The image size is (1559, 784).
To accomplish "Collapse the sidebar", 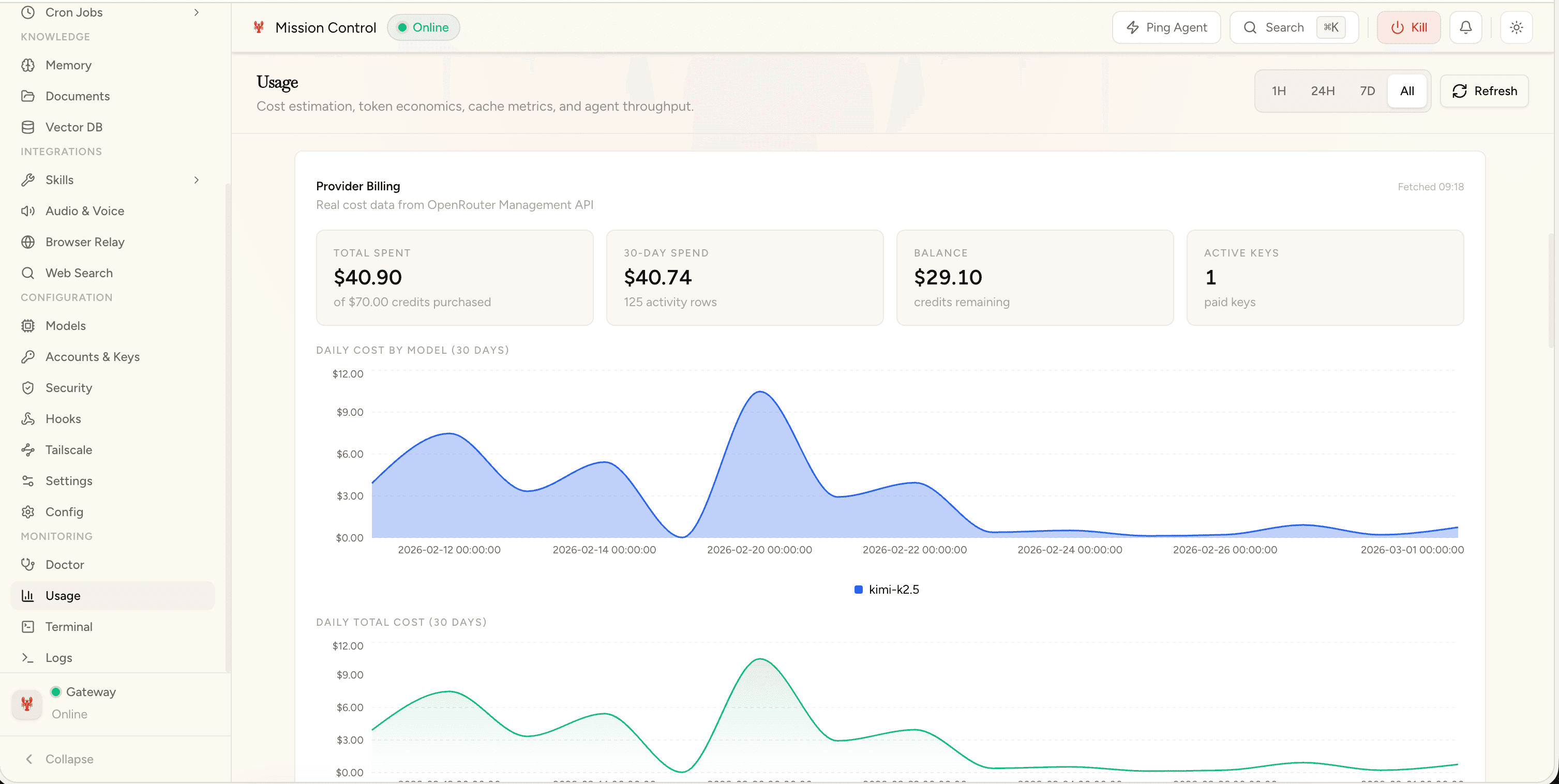I will [69, 759].
